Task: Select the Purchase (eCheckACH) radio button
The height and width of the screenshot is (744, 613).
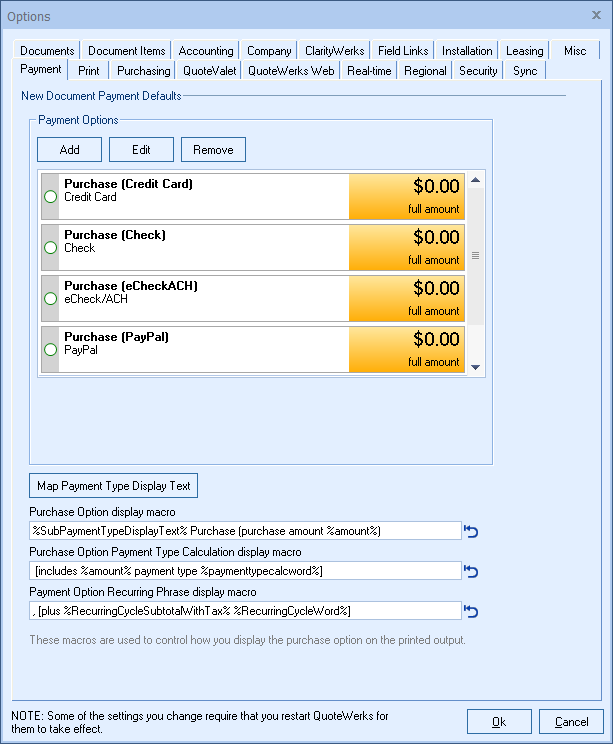Action: pos(51,298)
